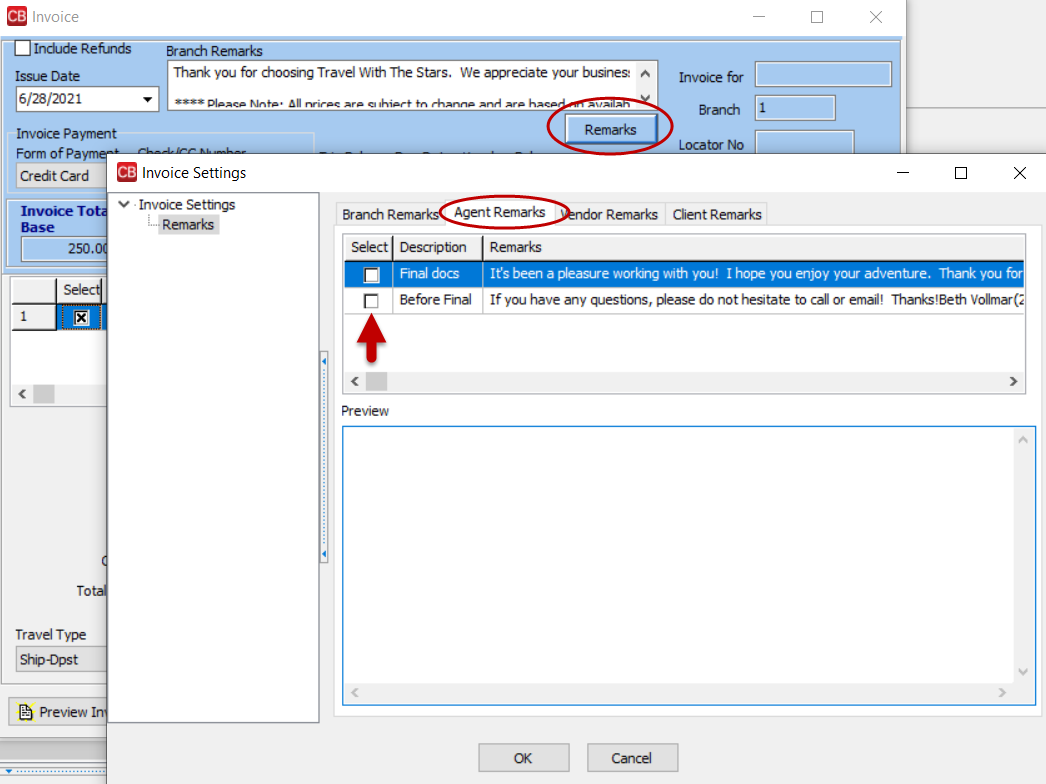Click Preview pane scroll left arrow
The height and width of the screenshot is (784, 1046).
point(355,693)
